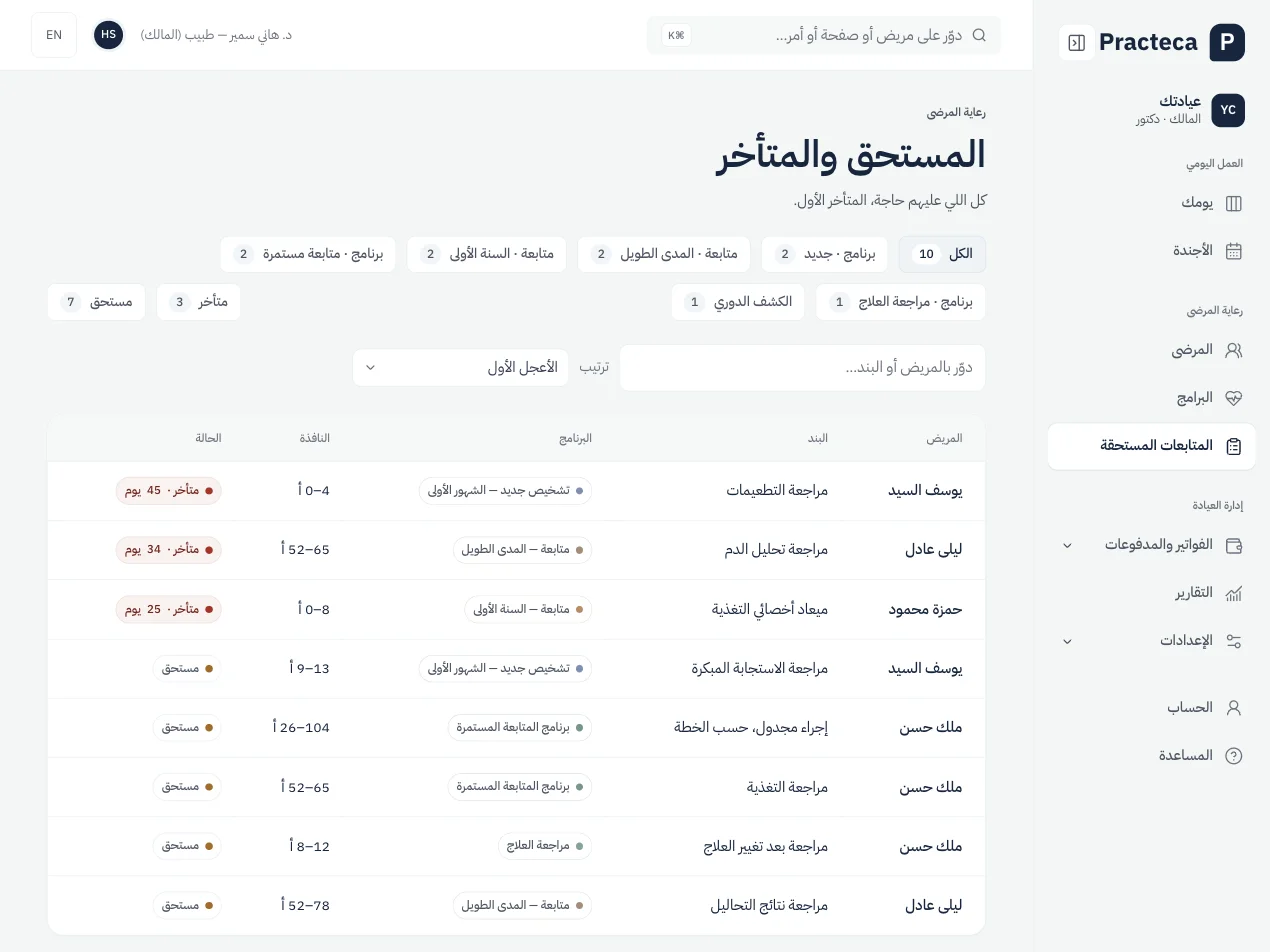1270x952 pixels.
Task: Click the ⌘K shortcut hint
Action: [676, 35]
